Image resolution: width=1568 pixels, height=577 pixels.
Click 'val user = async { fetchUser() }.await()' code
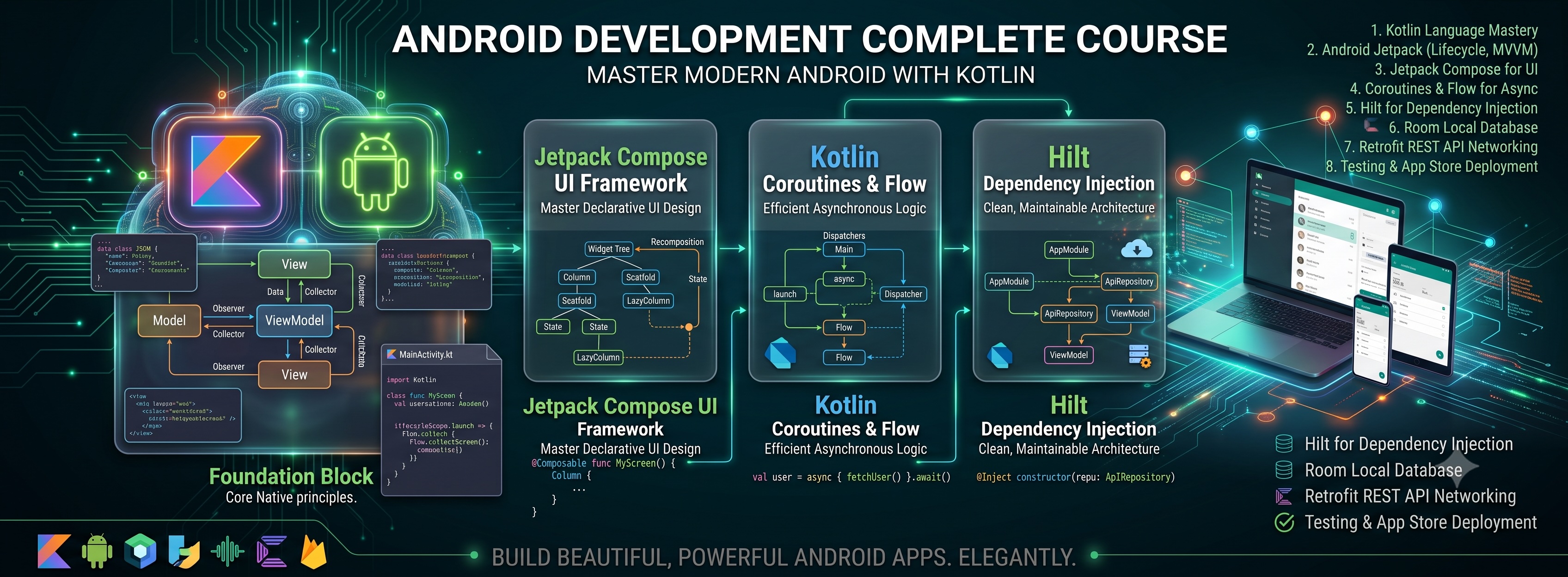(851, 477)
